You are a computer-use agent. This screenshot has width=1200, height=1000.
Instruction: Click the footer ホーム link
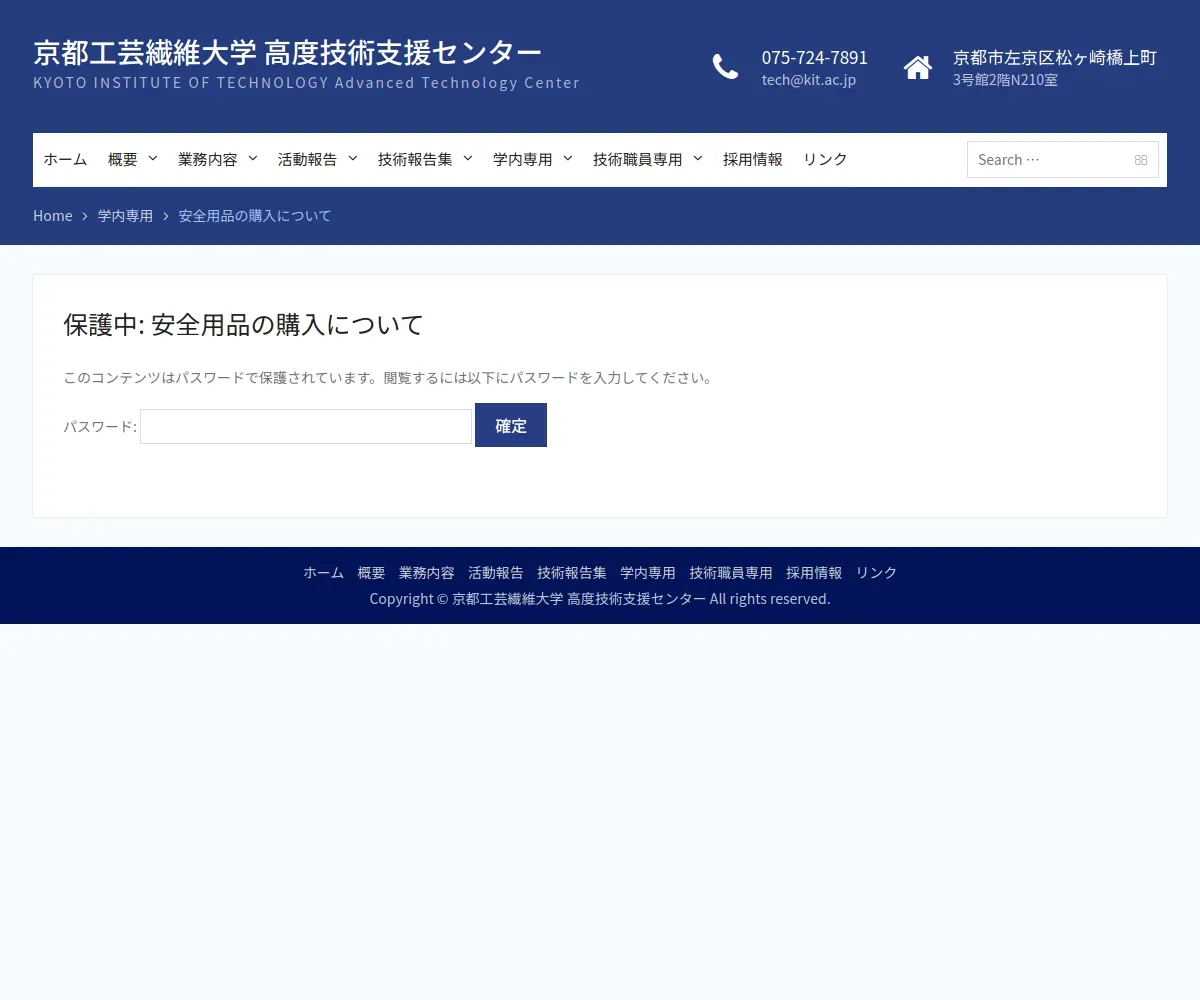point(324,573)
